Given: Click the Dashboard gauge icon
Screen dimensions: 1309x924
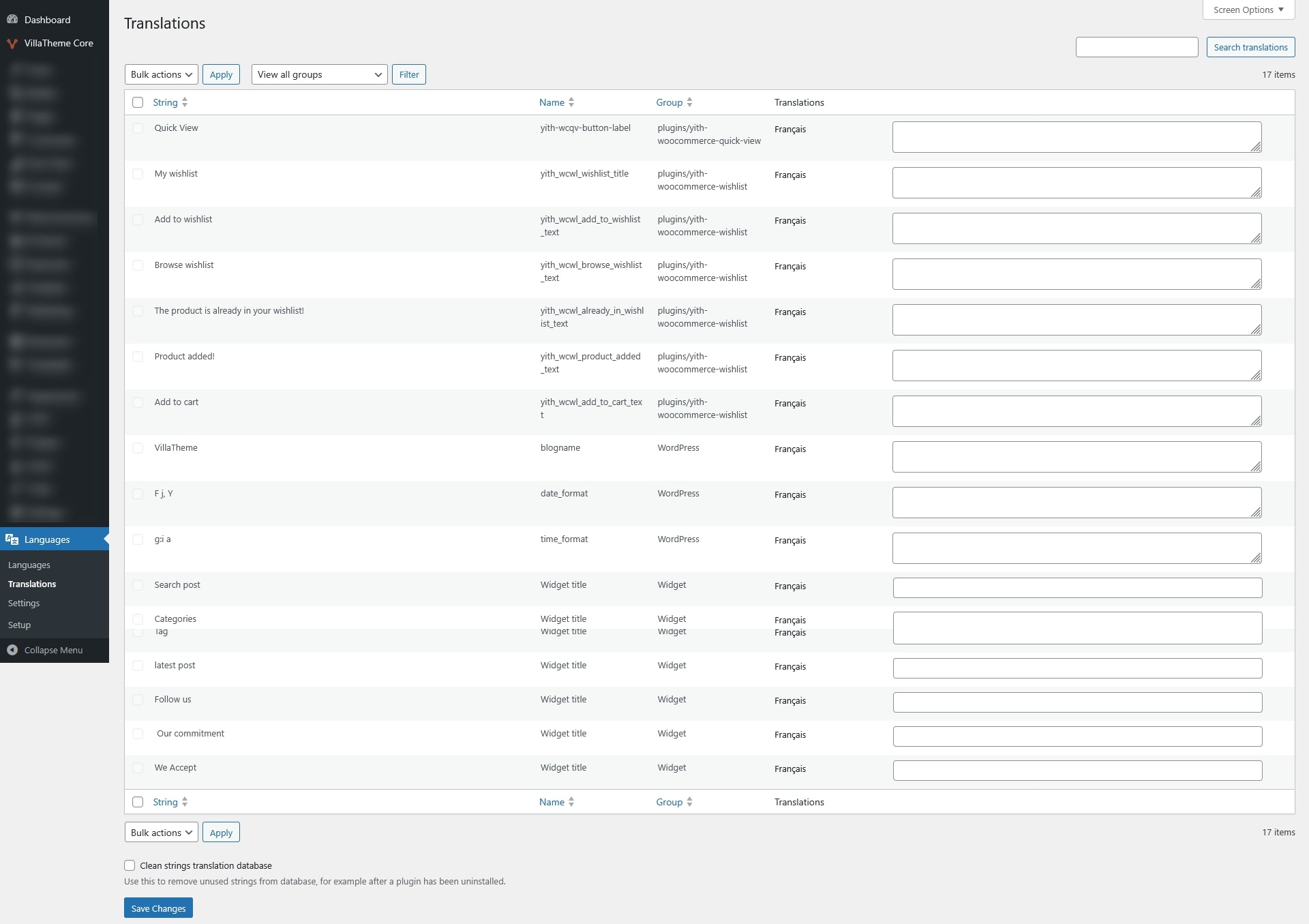Looking at the screenshot, I should (12, 20).
